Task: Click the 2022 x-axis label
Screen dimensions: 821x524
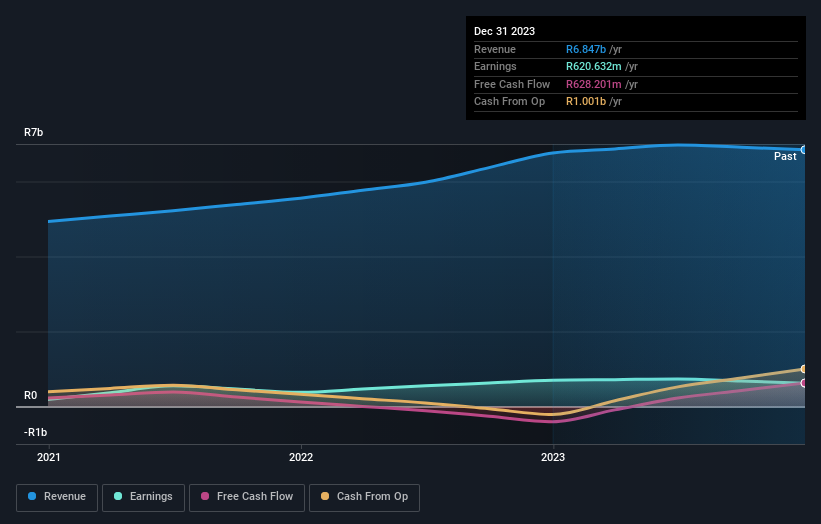Action: 301,457
